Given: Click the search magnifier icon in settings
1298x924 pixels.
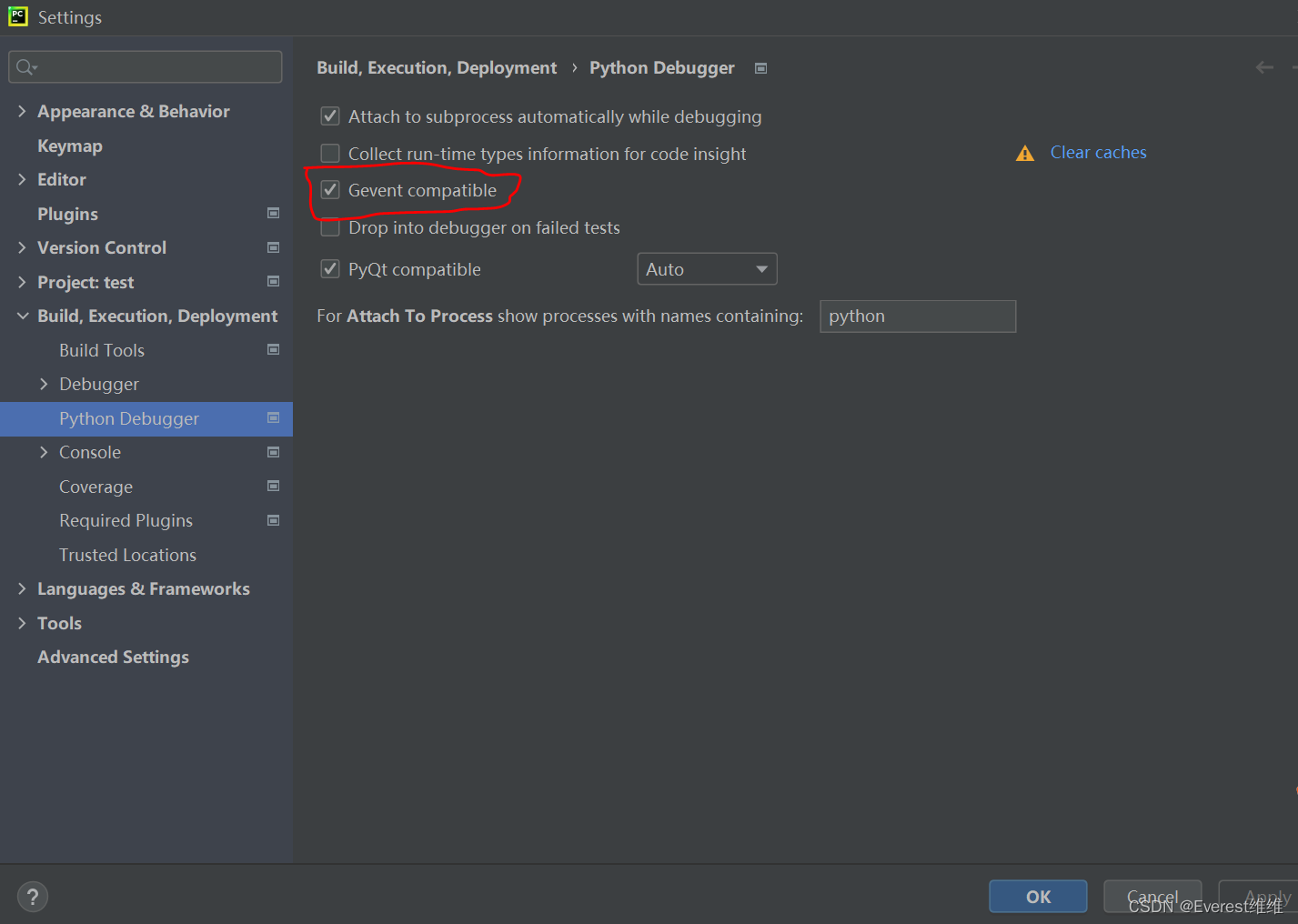Looking at the screenshot, I should (x=26, y=67).
